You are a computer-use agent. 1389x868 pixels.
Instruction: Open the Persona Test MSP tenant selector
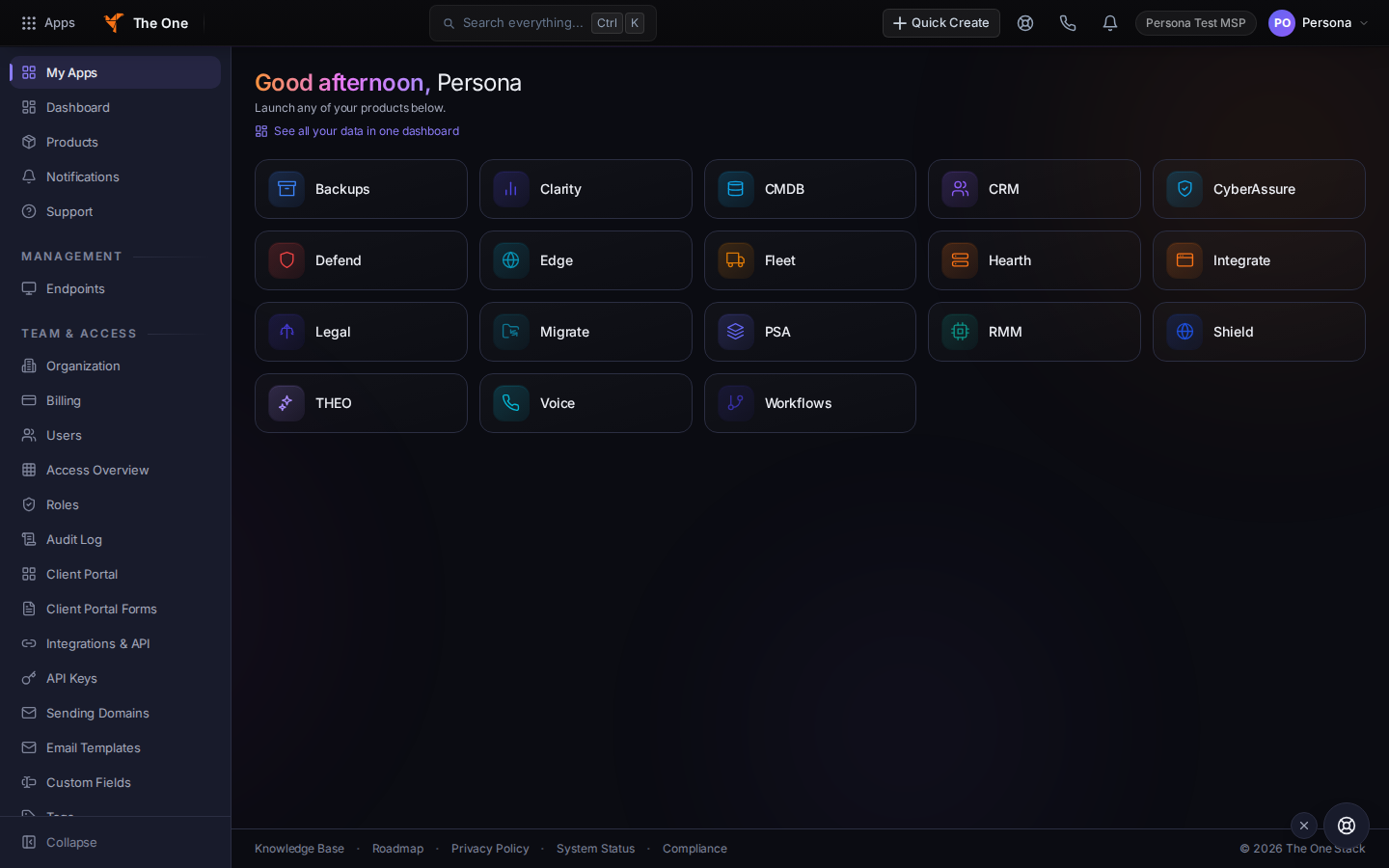[x=1196, y=23]
